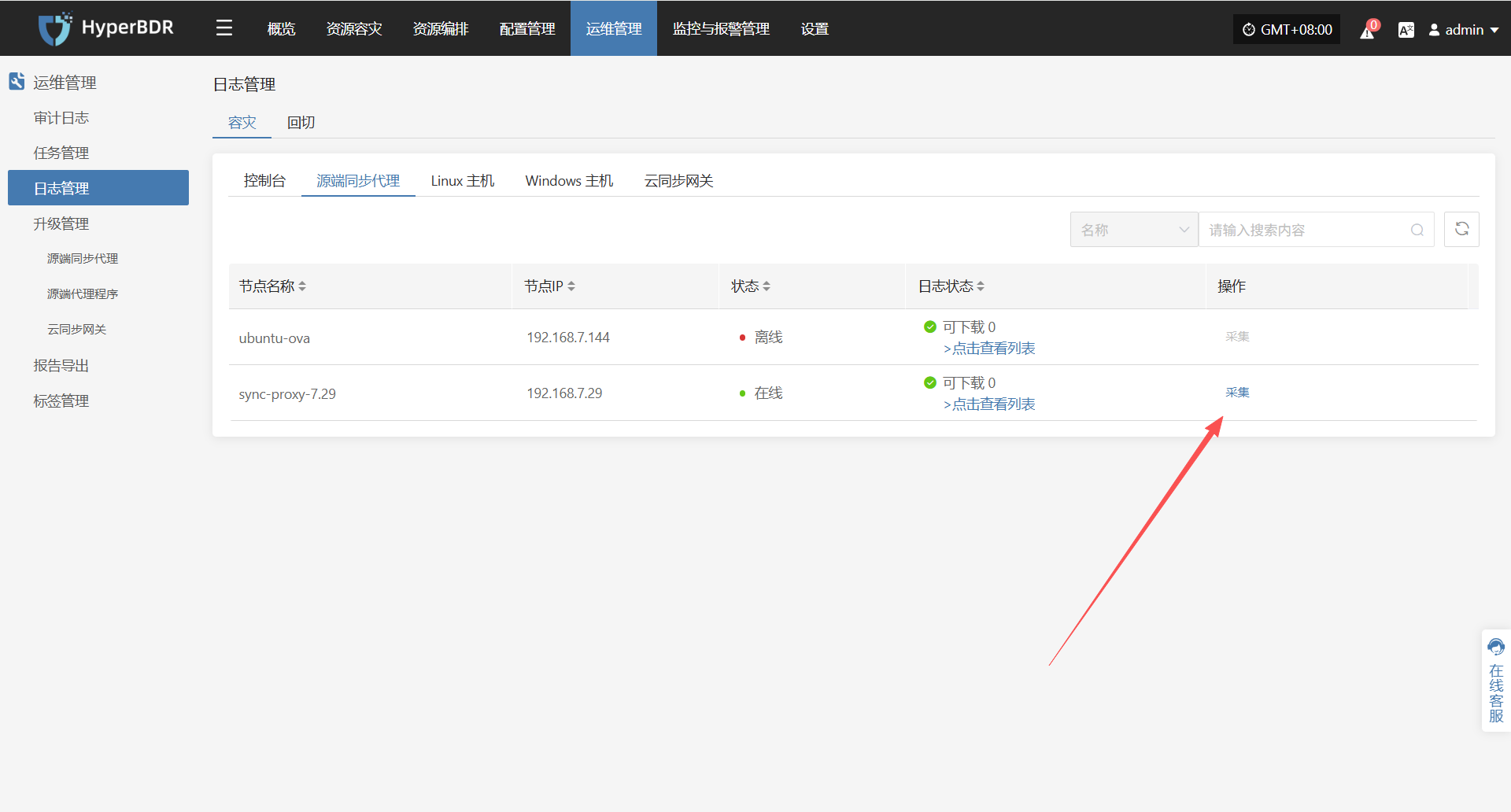
Task: Click the 操作 column header
Action: [x=1232, y=286]
